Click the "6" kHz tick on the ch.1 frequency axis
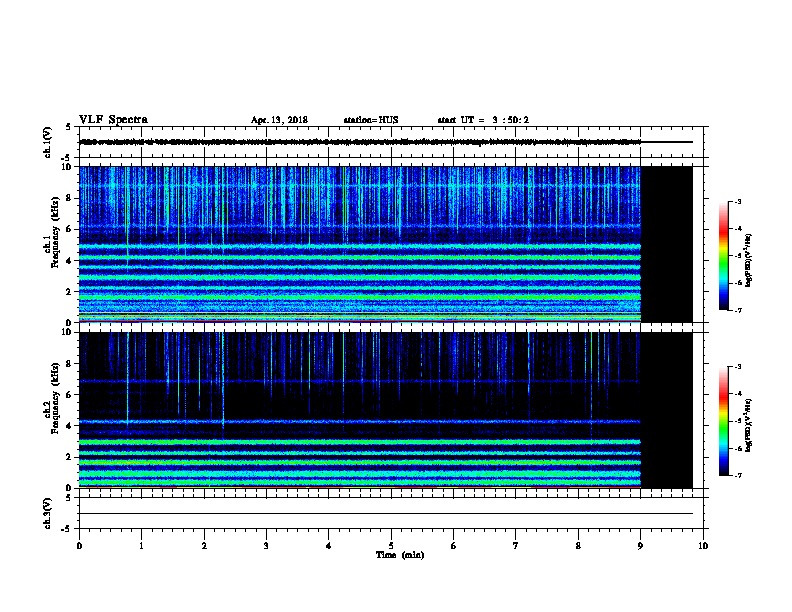The height and width of the screenshot is (612, 792). [71, 229]
